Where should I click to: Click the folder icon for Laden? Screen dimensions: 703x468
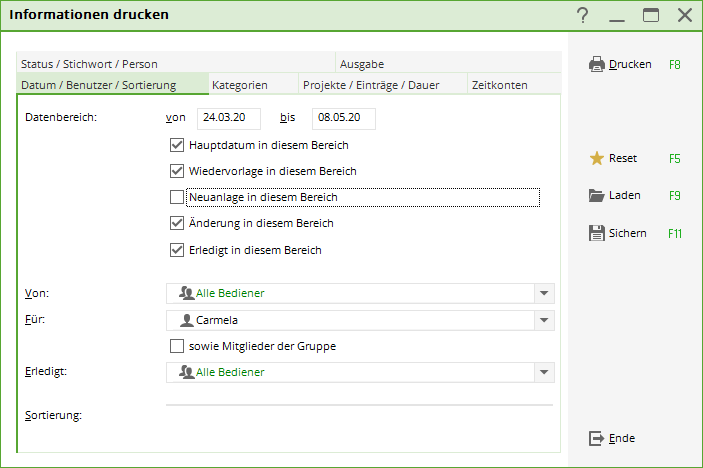coord(596,195)
